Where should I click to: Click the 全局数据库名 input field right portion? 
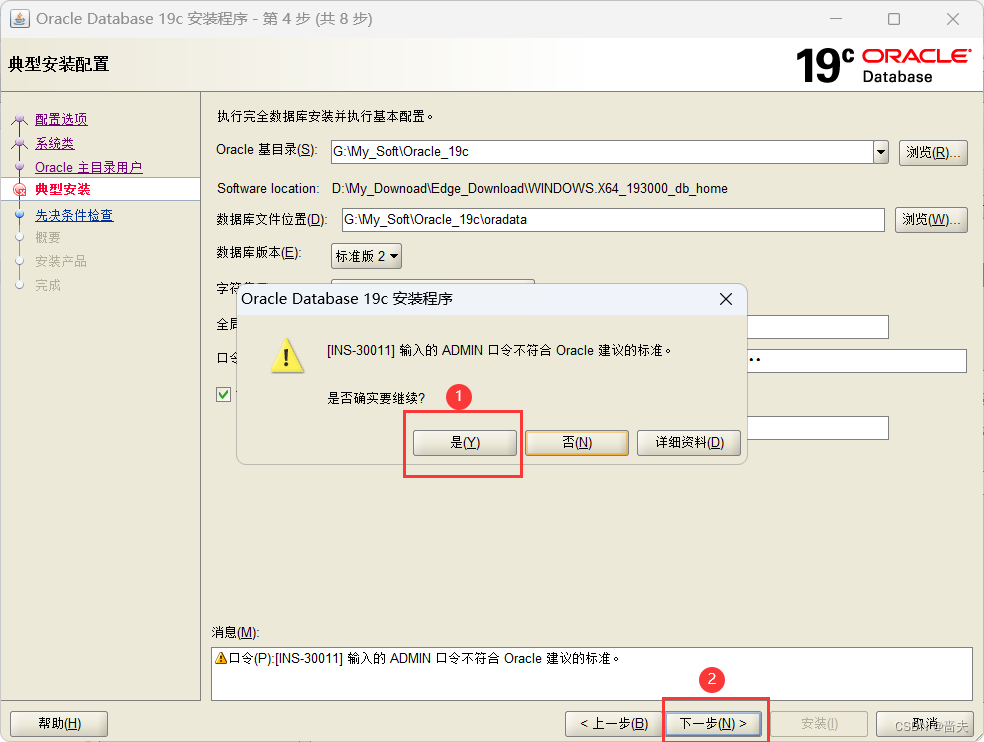(x=818, y=327)
